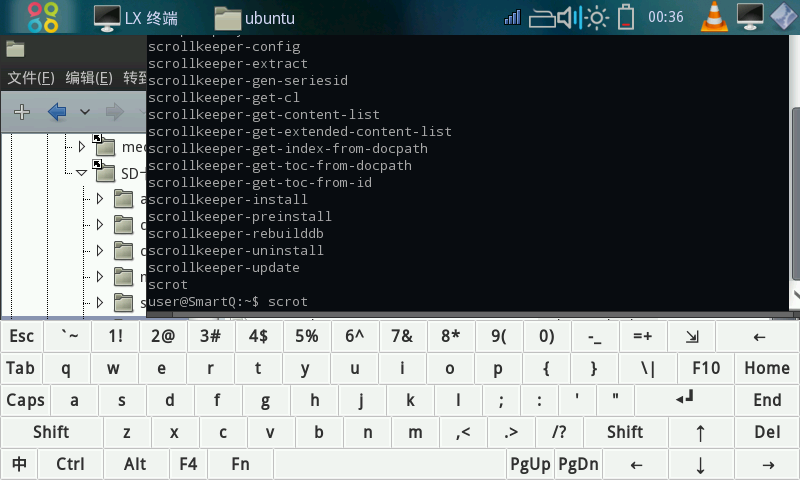The height and width of the screenshot is (480, 800).
Task: Expand the me... folder tree node
Action: tap(82, 147)
